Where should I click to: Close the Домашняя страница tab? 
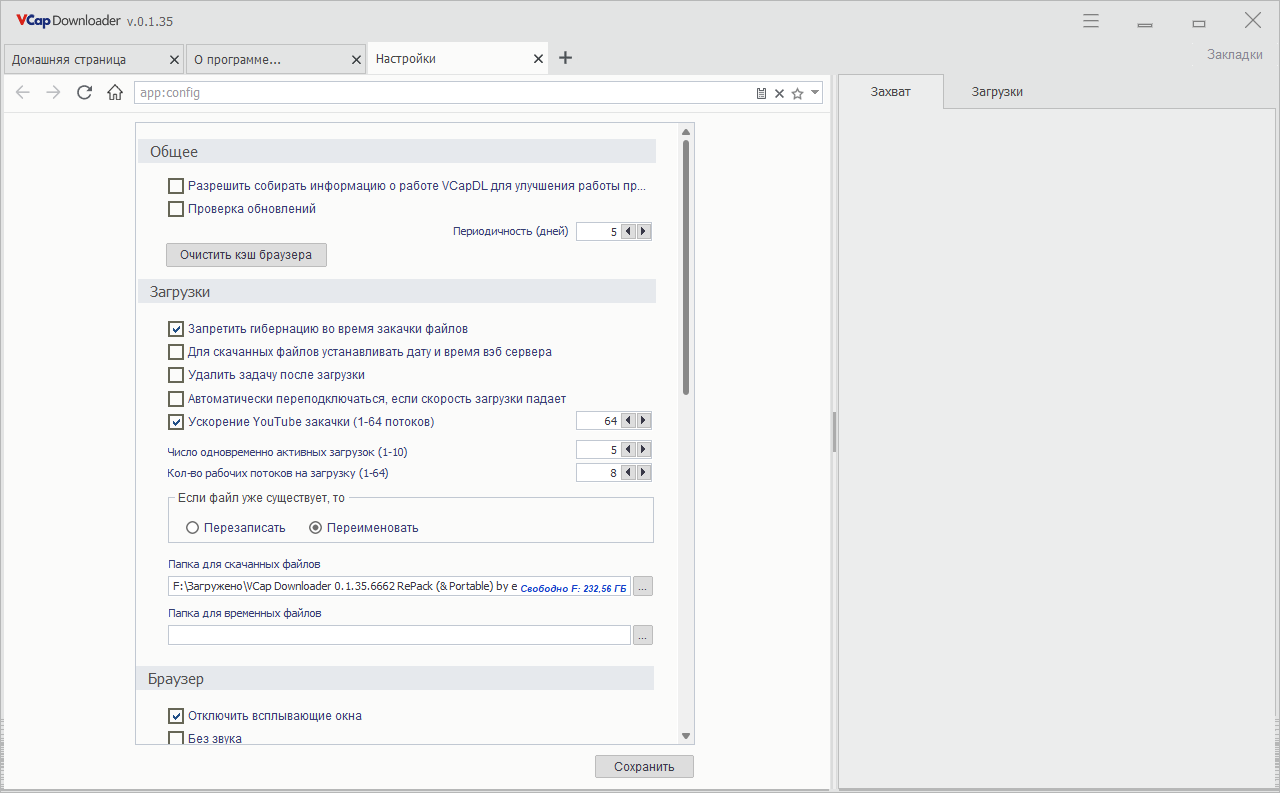pyautogui.click(x=174, y=59)
